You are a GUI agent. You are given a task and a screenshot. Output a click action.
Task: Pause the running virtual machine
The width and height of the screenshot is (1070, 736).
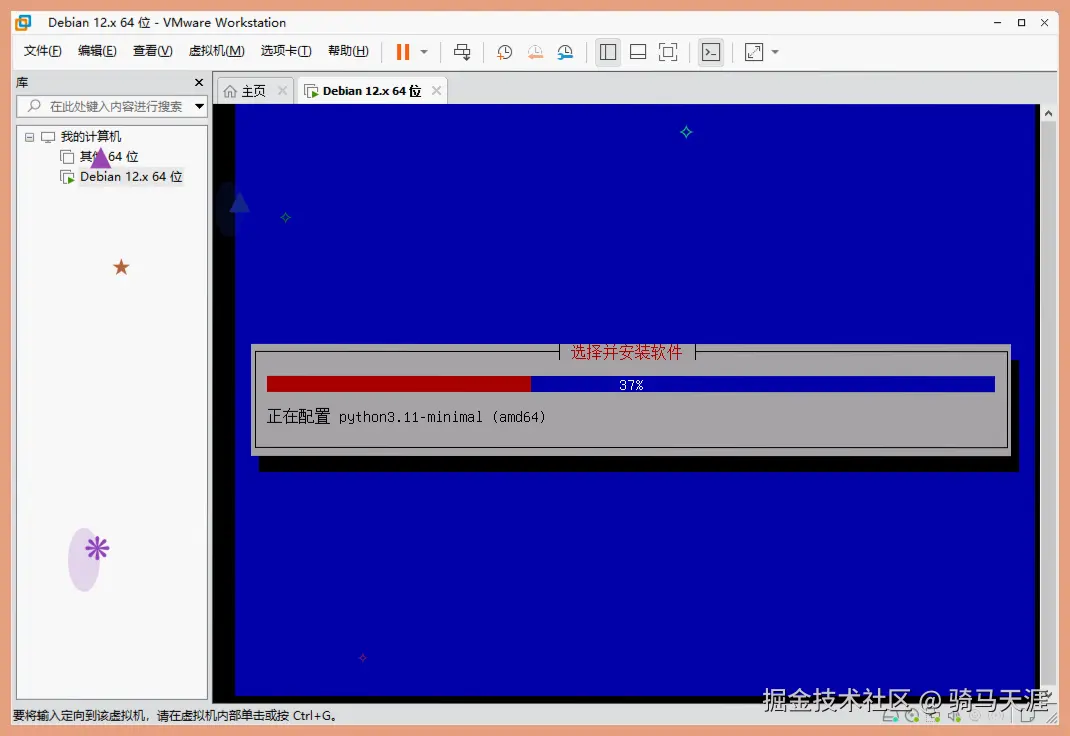click(x=403, y=52)
